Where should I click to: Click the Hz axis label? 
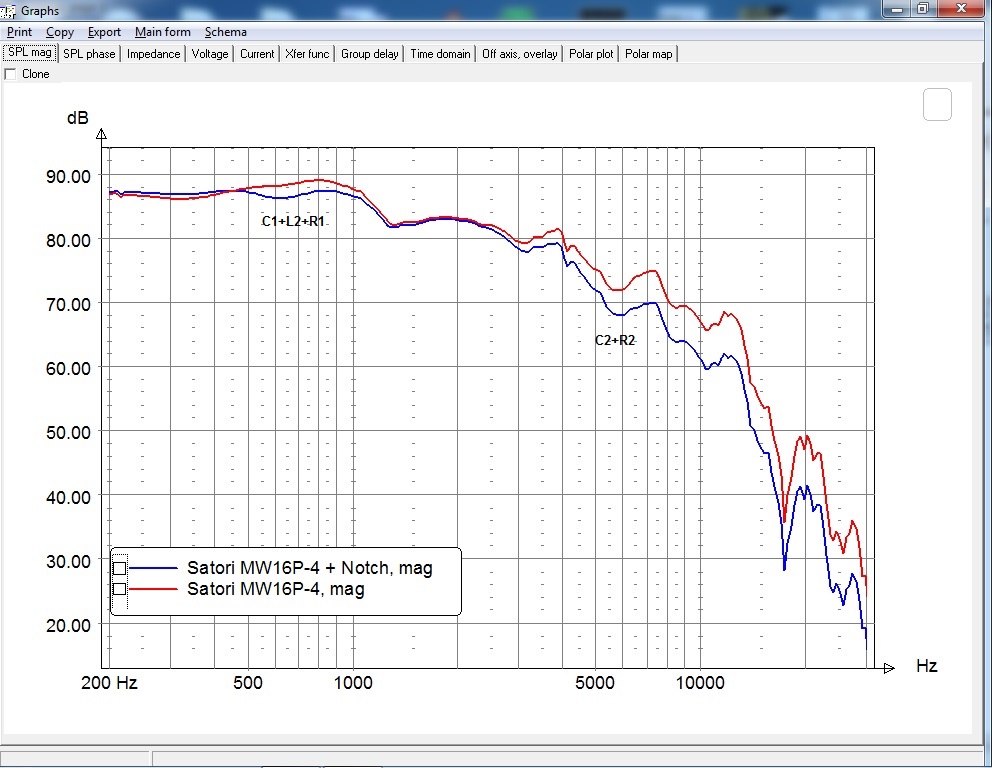pyautogui.click(x=926, y=666)
